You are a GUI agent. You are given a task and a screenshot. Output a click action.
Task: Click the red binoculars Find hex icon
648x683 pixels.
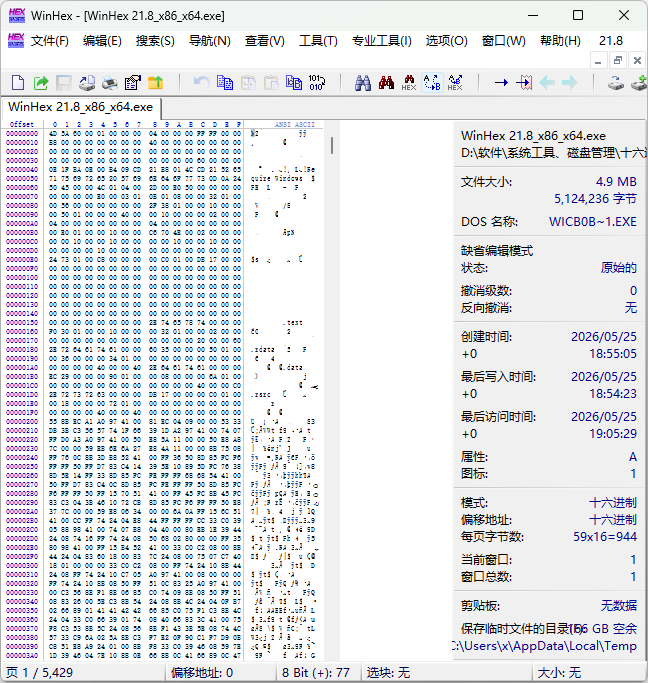pos(386,82)
